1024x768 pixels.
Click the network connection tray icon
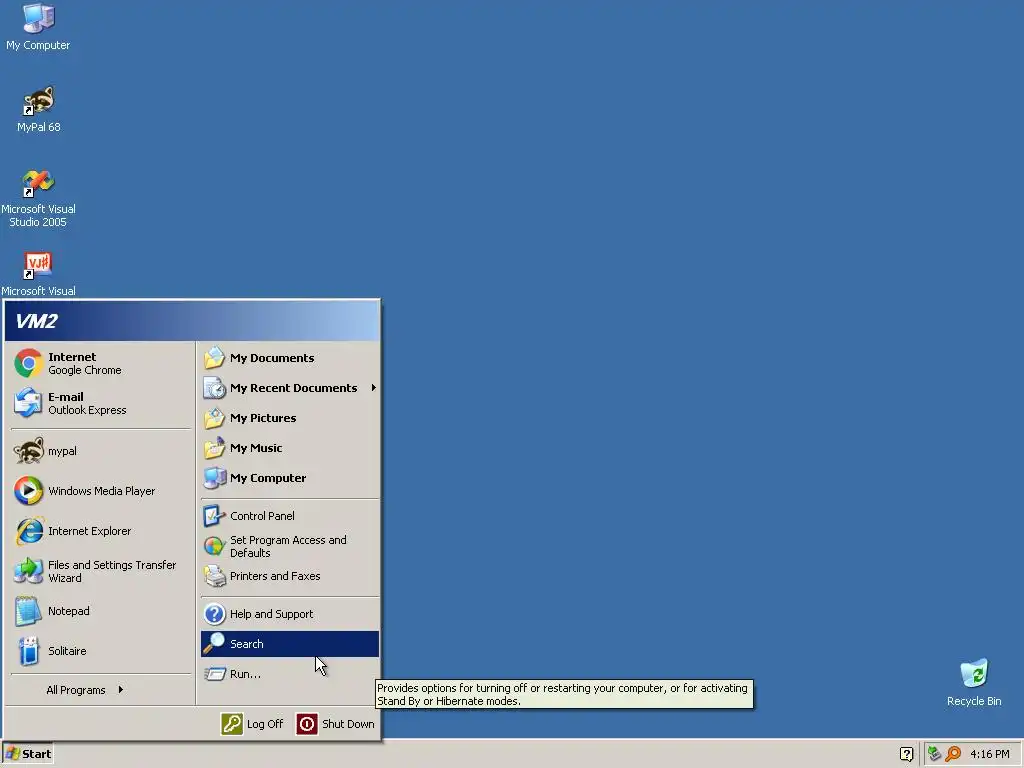935,754
